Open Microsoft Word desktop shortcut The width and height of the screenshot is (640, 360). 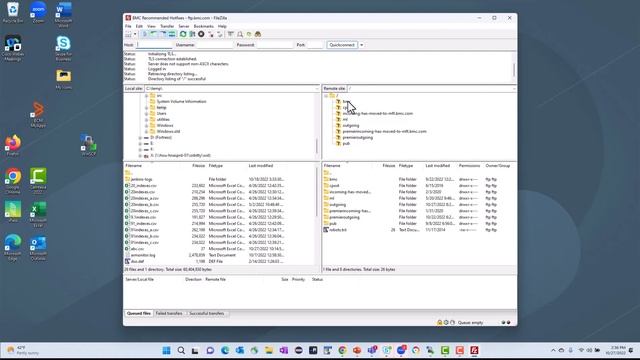point(63,15)
